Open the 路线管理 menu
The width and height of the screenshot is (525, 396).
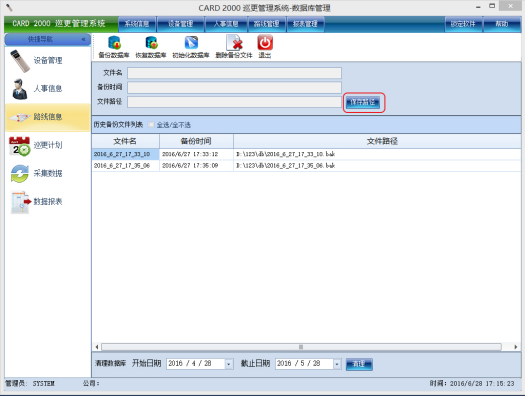point(267,24)
